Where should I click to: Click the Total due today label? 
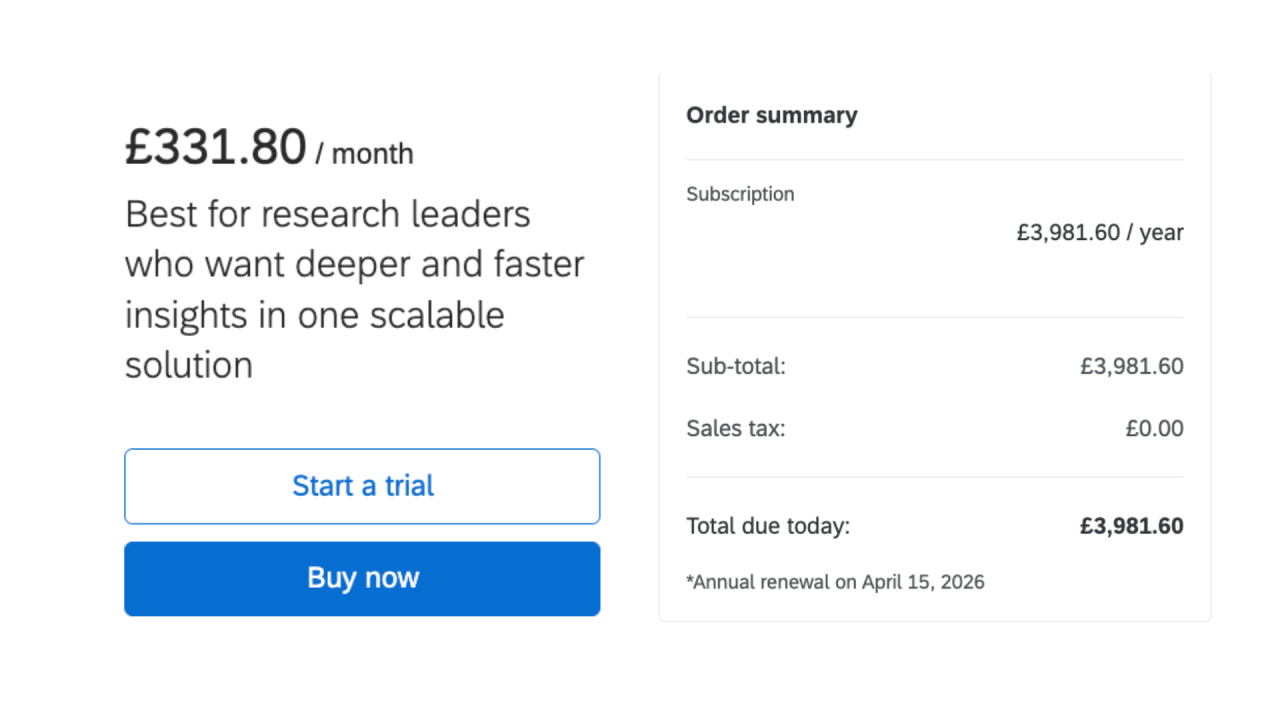[x=768, y=526]
